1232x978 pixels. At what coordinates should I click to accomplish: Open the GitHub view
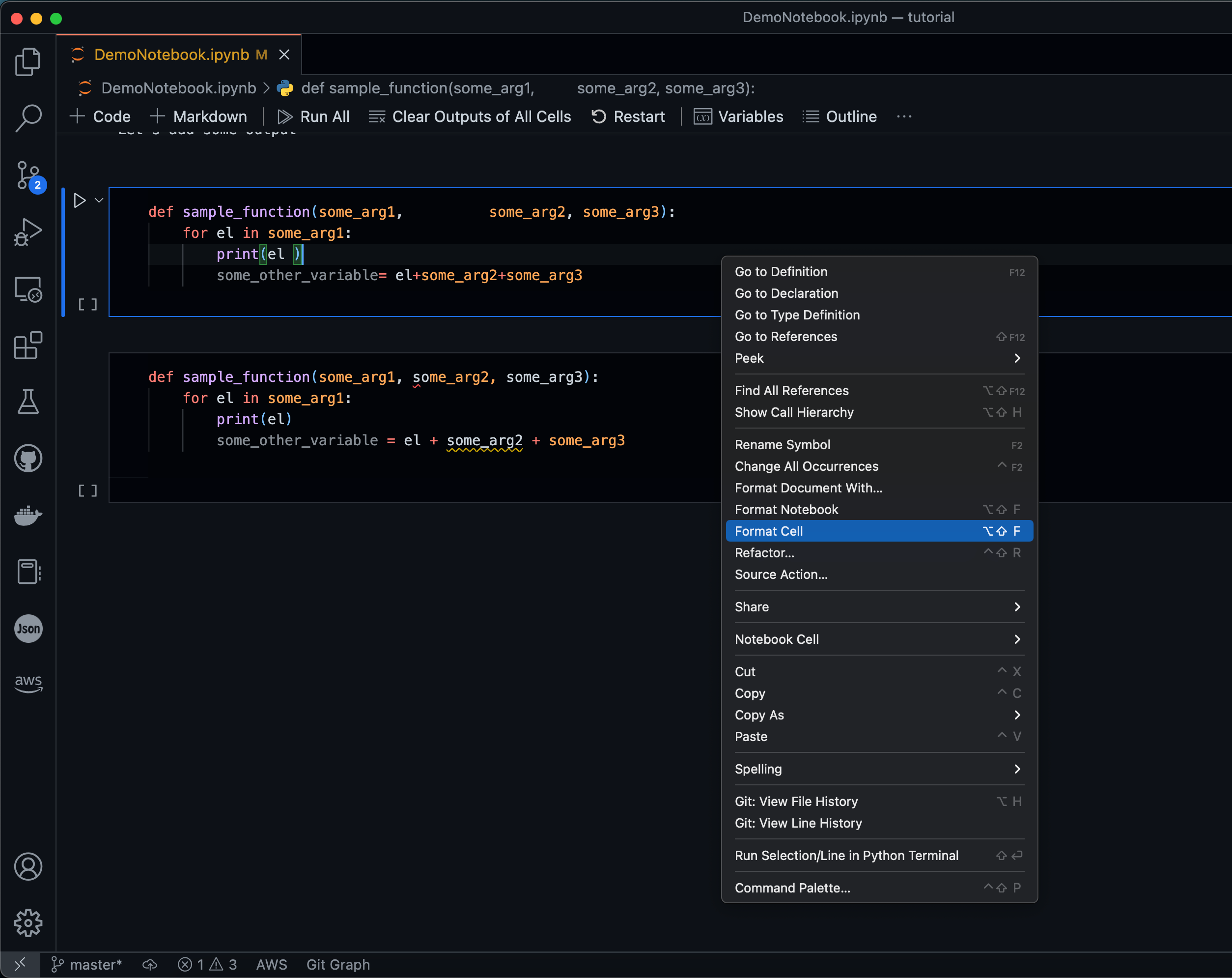pos(28,459)
